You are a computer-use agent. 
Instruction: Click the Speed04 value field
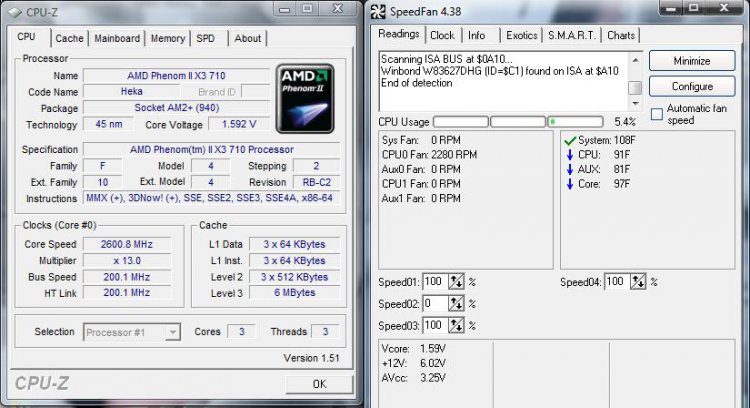[x=617, y=282]
